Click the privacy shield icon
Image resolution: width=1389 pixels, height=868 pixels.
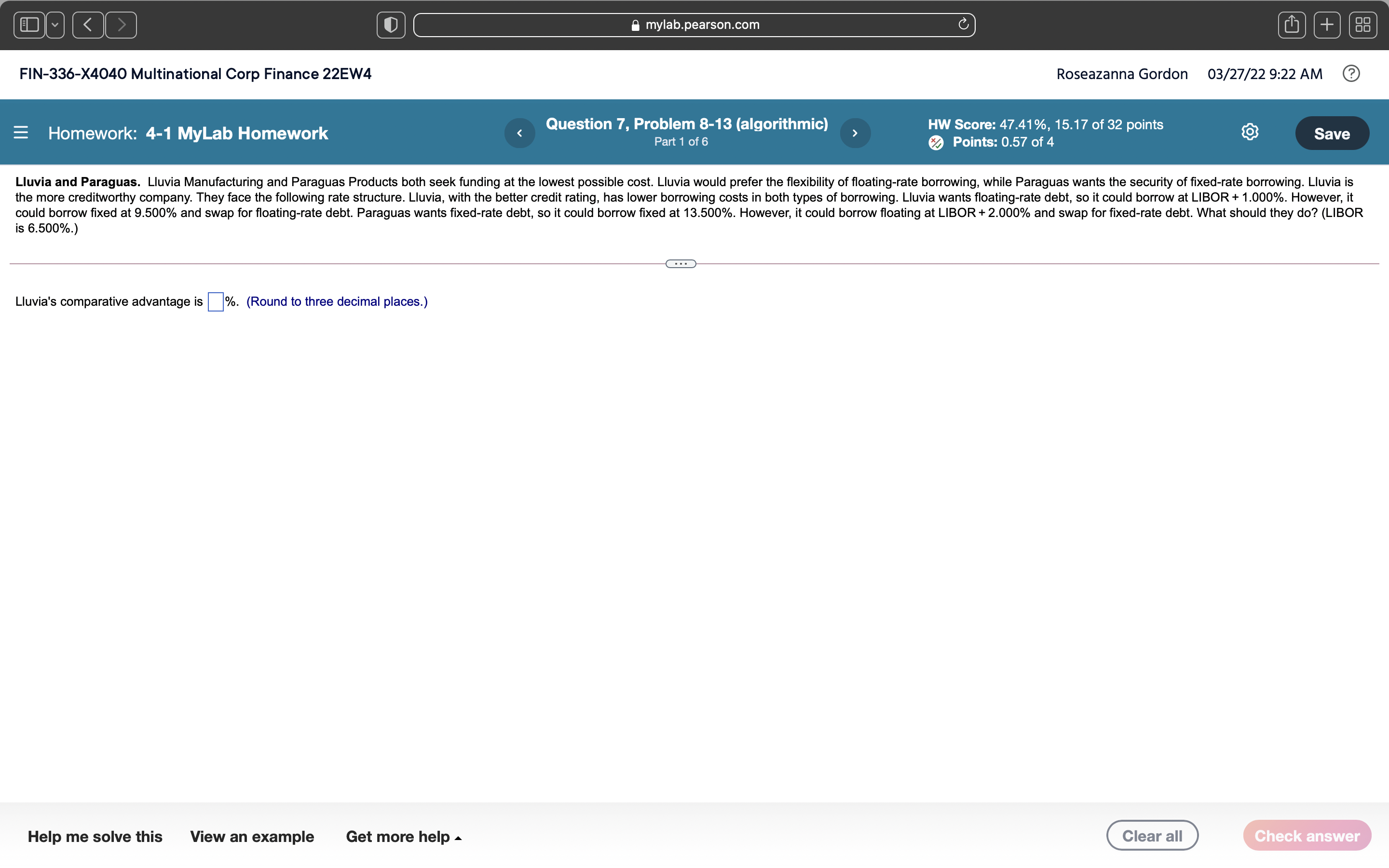[x=390, y=25]
